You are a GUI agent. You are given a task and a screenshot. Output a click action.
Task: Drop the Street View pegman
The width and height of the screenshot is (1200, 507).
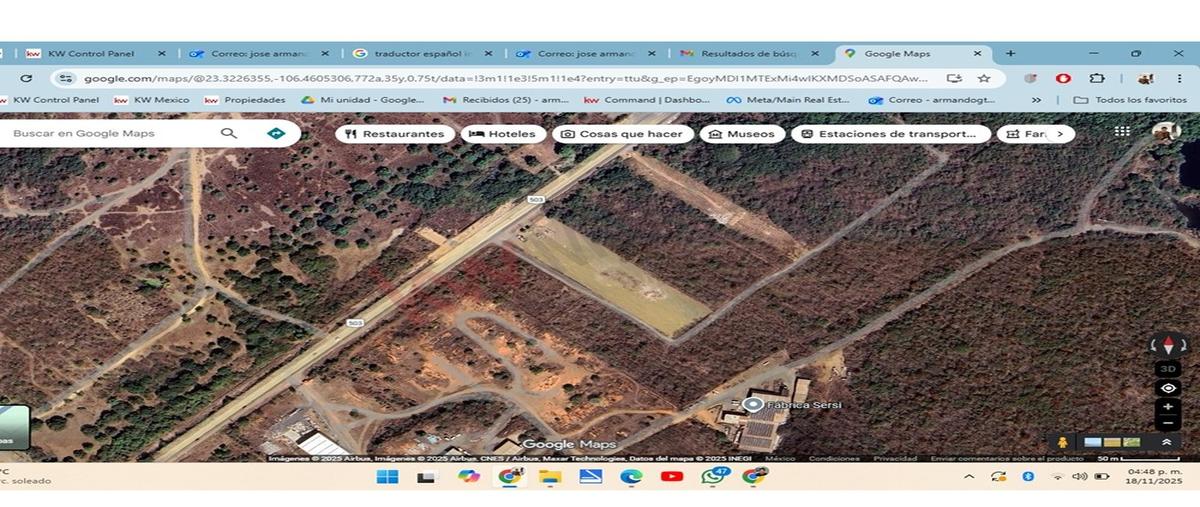tap(1062, 442)
